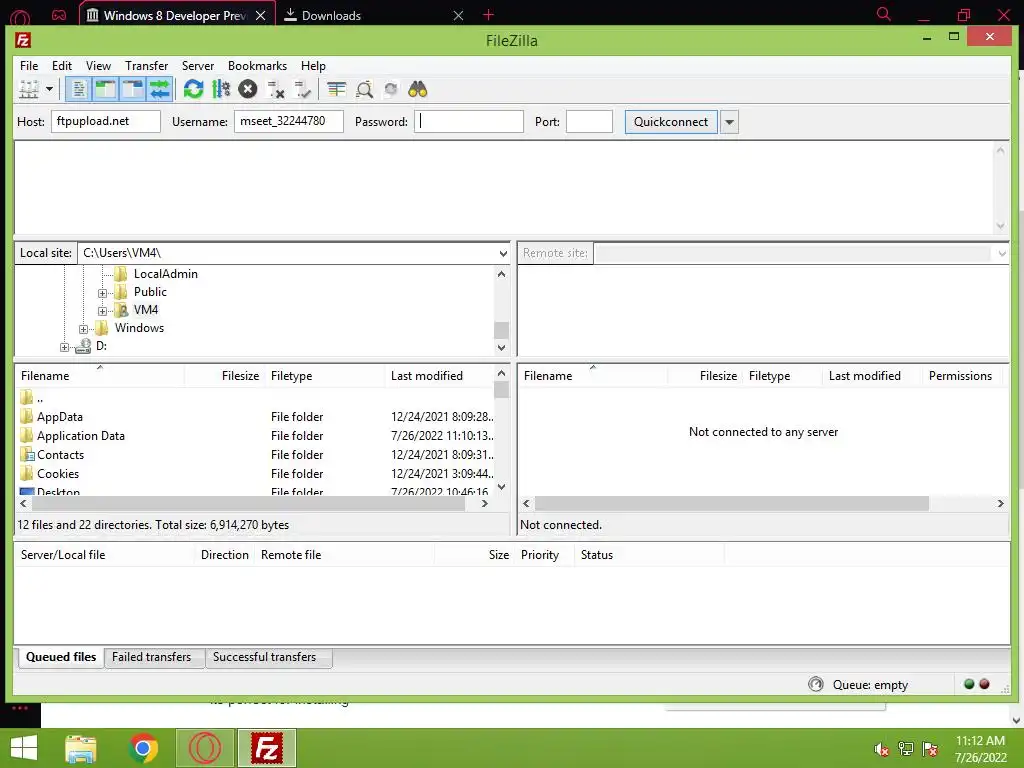Click the FileZilla title bar logo
Image resolution: width=1024 pixels, height=768 pixels.
coord(23,40)
